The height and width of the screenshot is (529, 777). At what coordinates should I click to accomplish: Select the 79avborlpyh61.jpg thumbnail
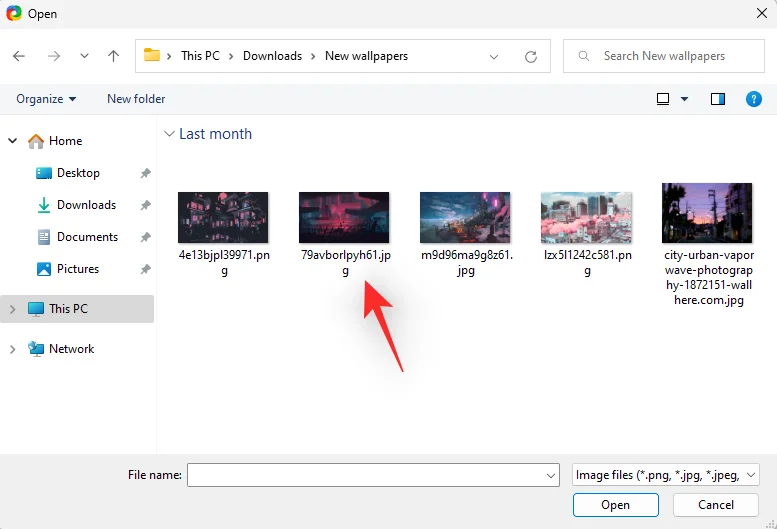coord(344,218)
